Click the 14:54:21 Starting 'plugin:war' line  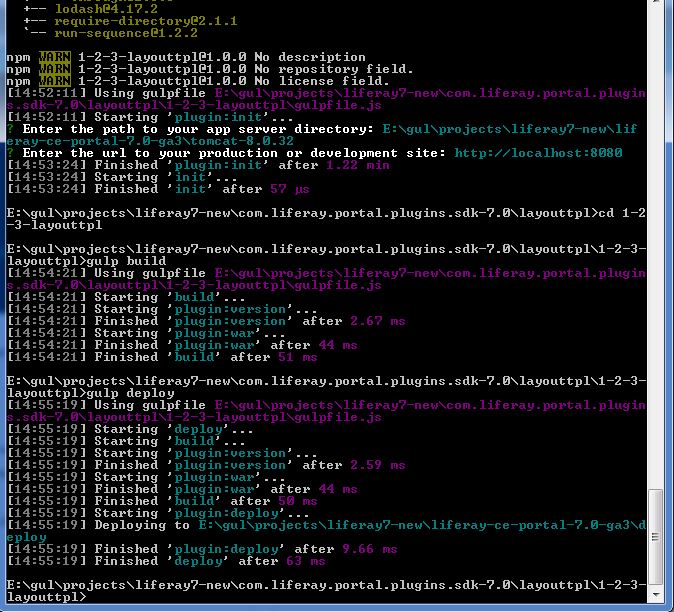(x=146, y=333)
